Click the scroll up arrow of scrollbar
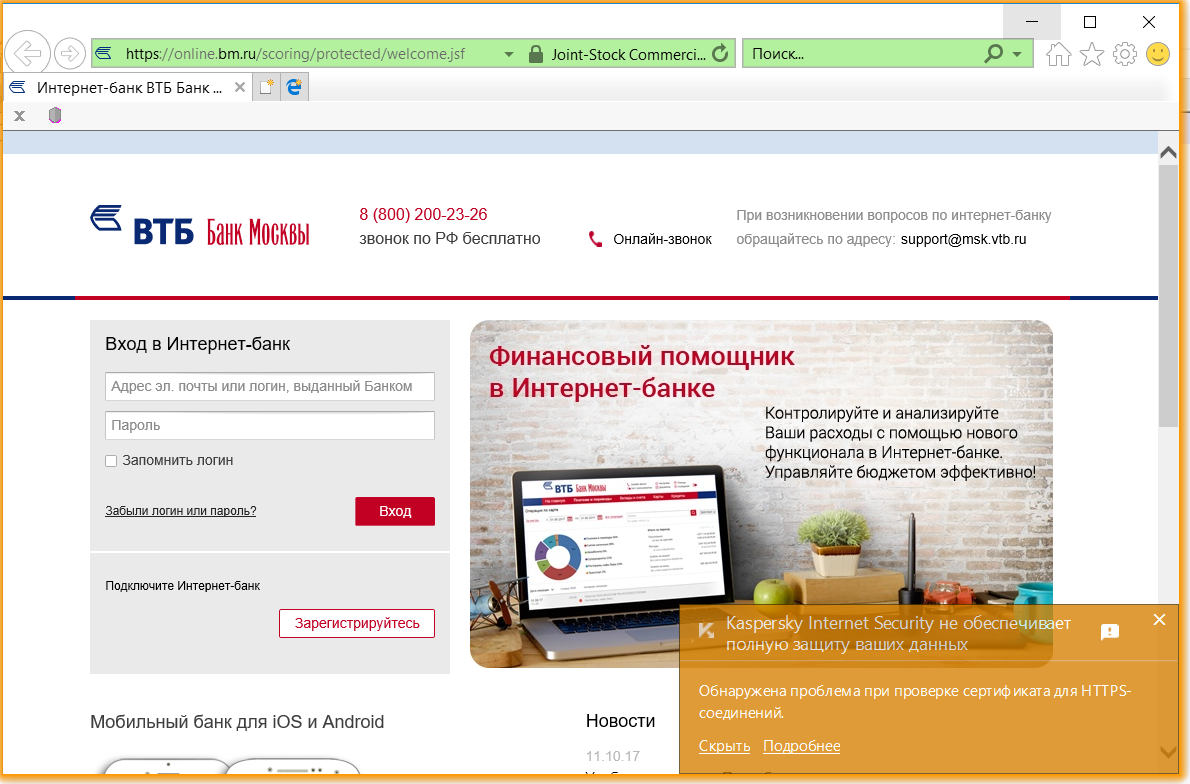This screenshot has height=784, width=1190. 1168,153
